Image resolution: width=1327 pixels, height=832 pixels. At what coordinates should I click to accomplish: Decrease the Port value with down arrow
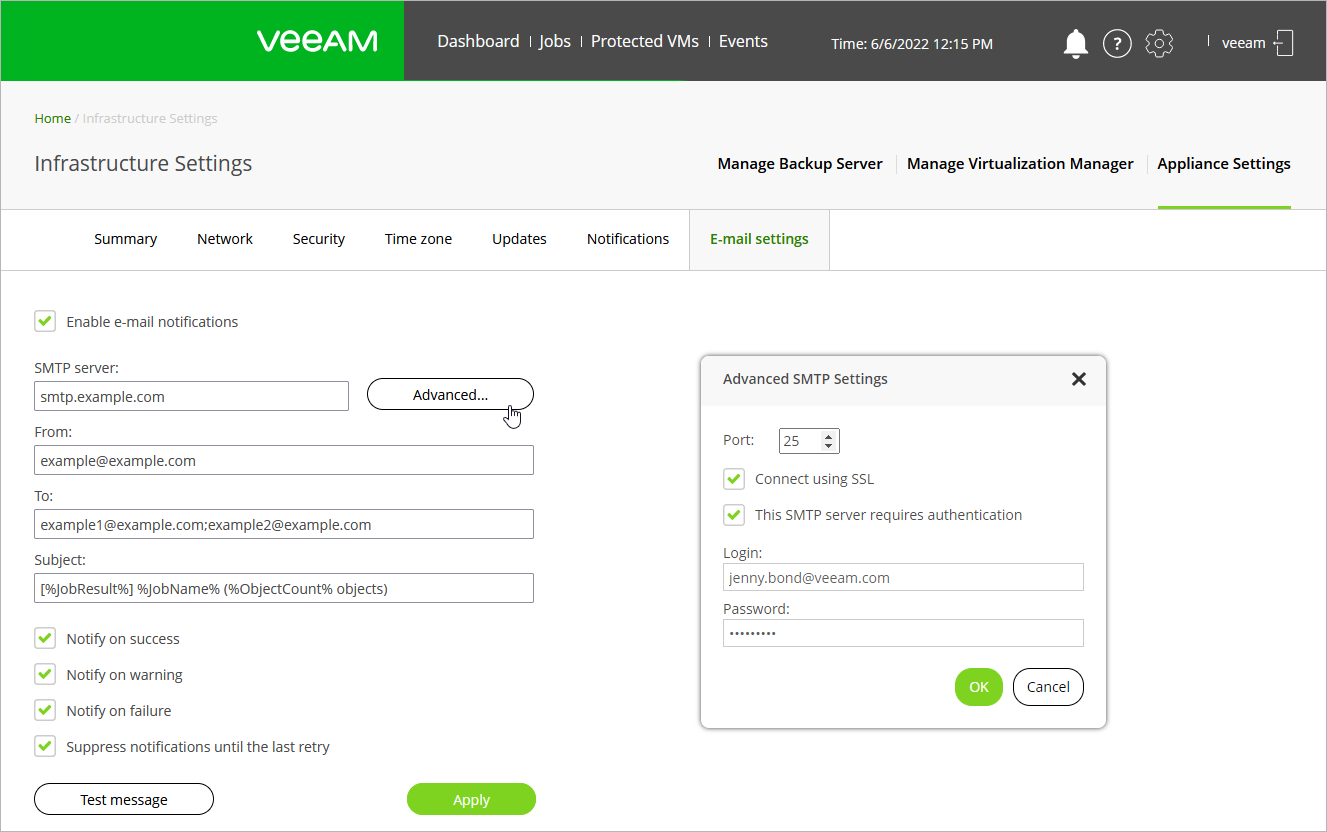pyautogui.click(x=828, y=446)
